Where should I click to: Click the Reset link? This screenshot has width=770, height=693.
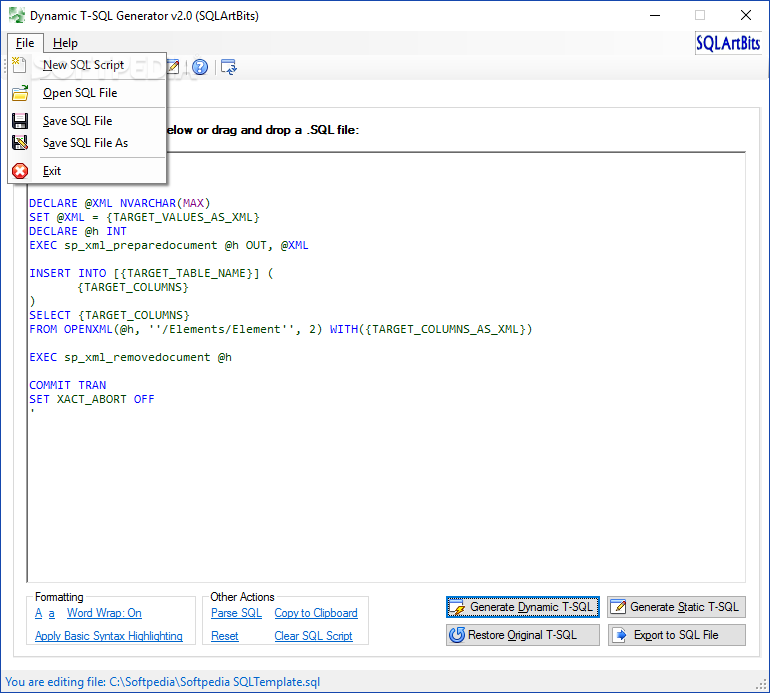224,636
